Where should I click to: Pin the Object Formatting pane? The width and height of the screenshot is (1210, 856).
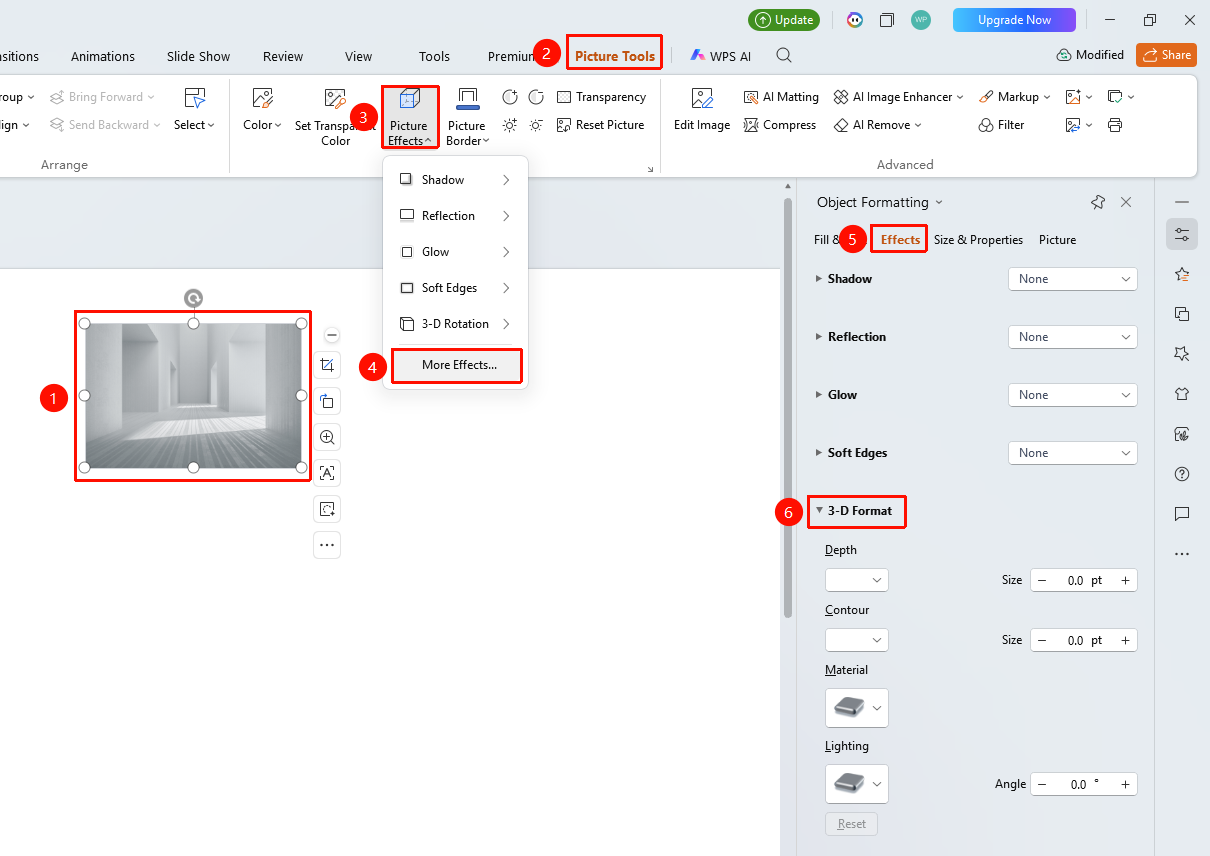tap(1098, 202)
